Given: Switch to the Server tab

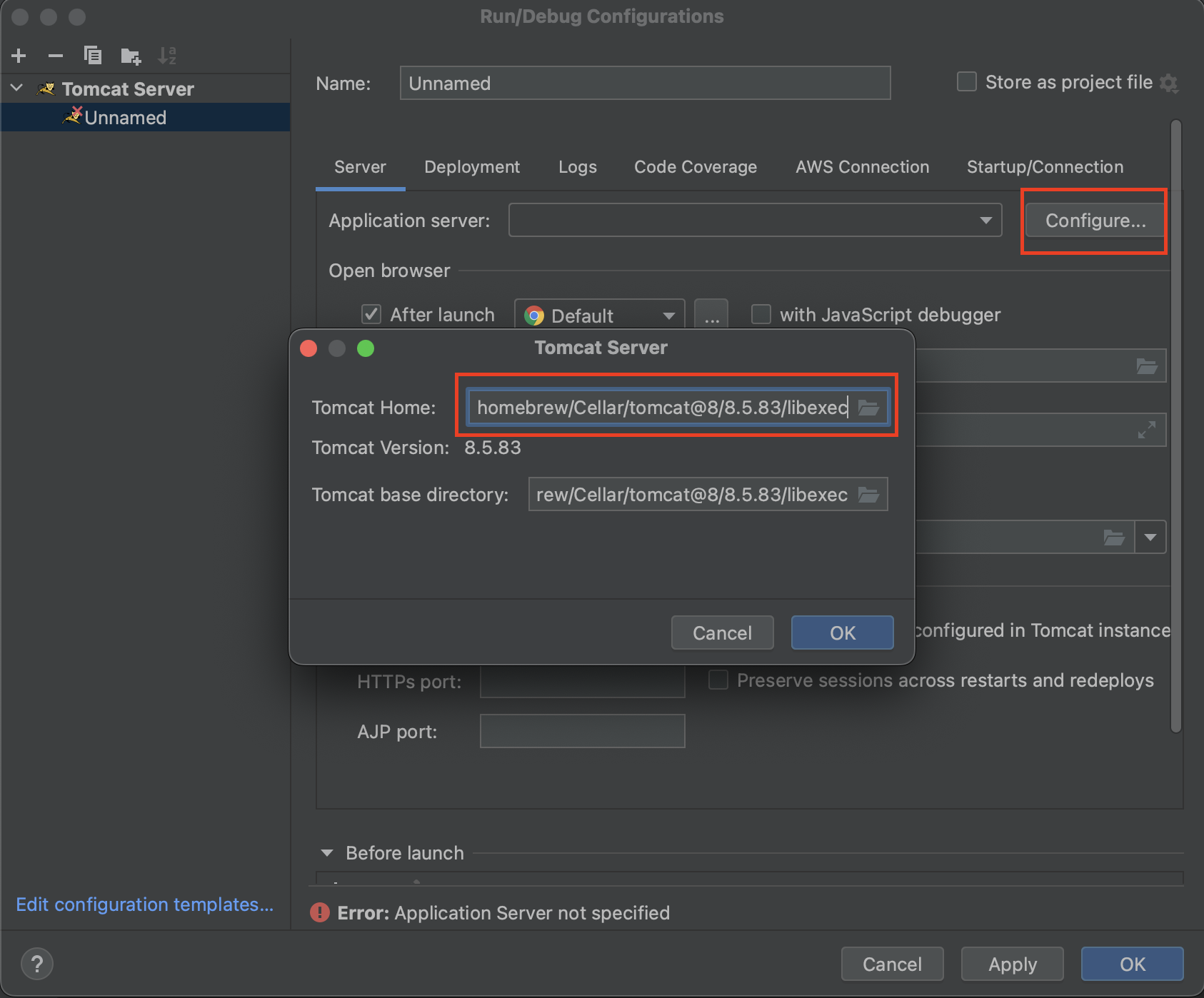Looking at the screenshot, I should click(x=360, y=167).
